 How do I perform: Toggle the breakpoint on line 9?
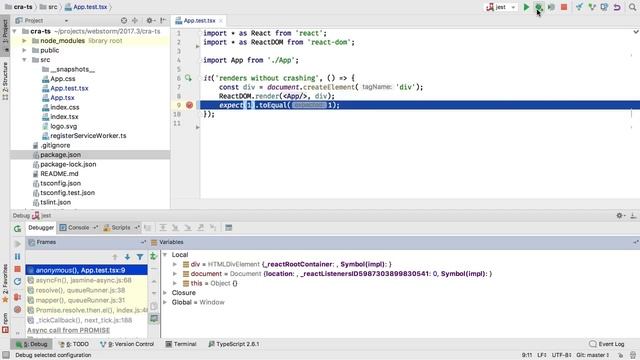[189, 105]
